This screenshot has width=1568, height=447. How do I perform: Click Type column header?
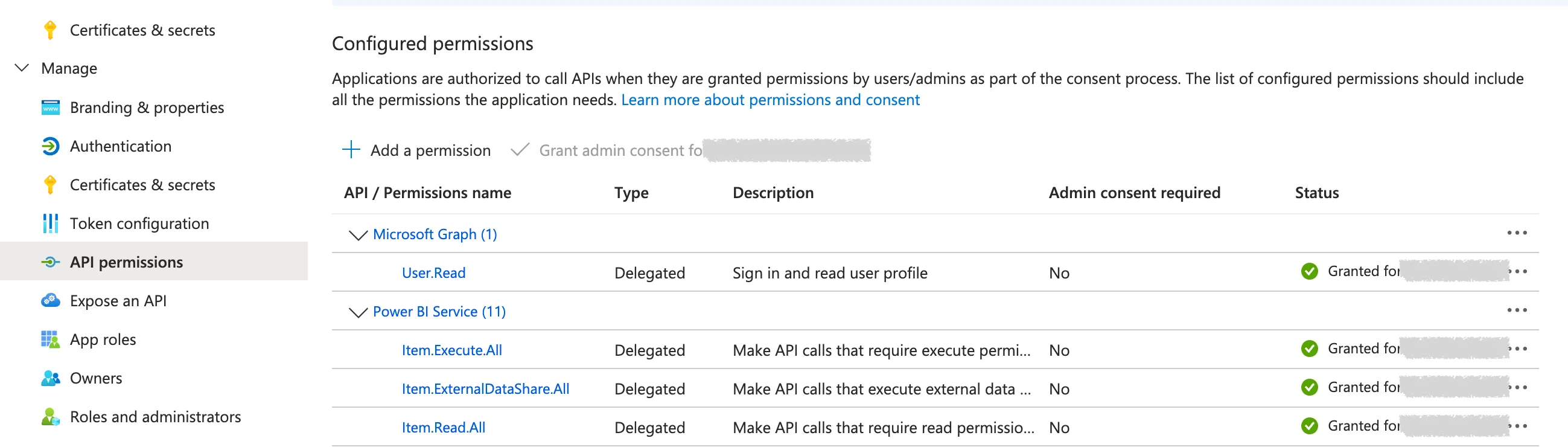point(631,193)
